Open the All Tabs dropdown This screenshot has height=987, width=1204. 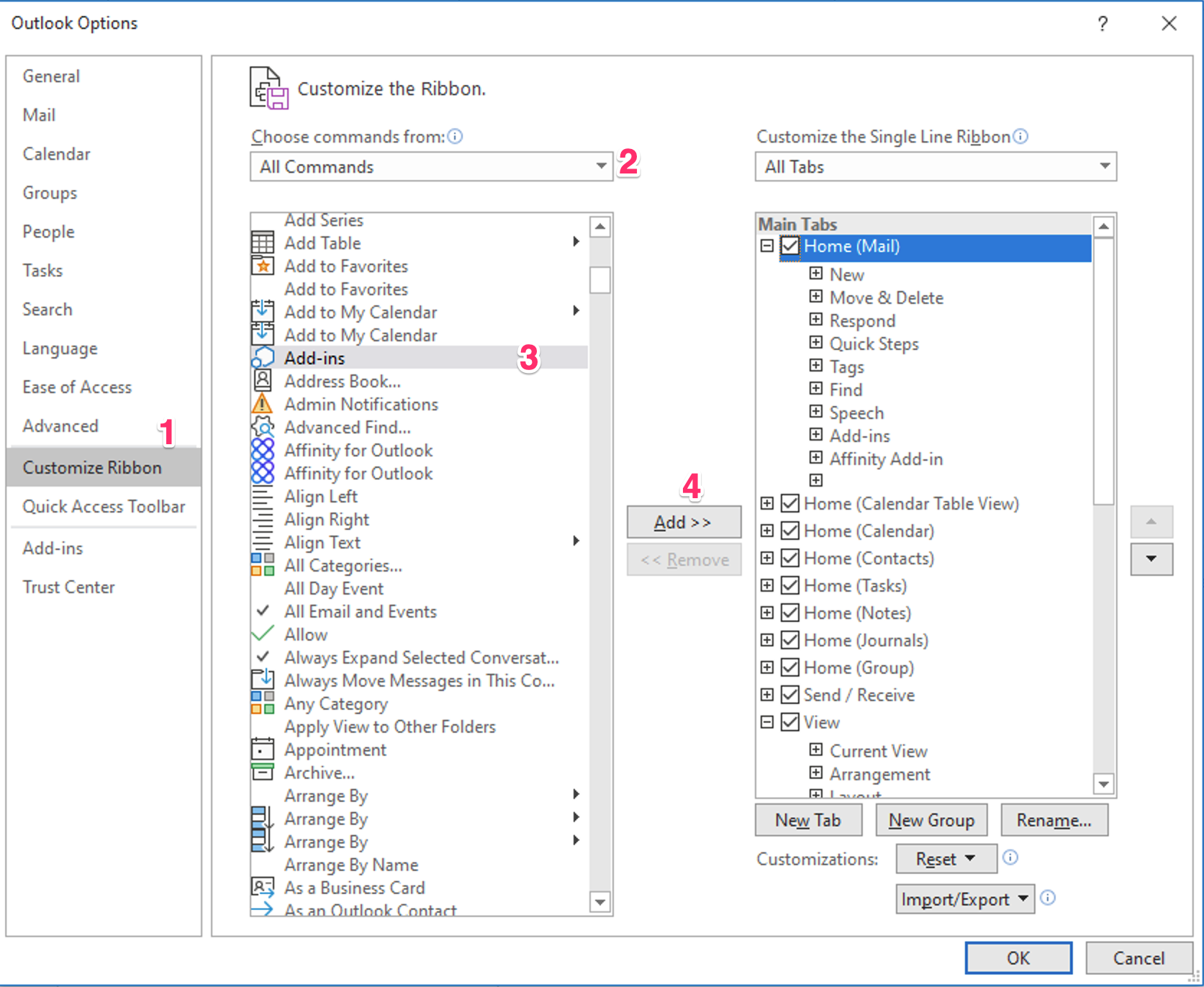pyautogui.click(x=1106, y=166)
